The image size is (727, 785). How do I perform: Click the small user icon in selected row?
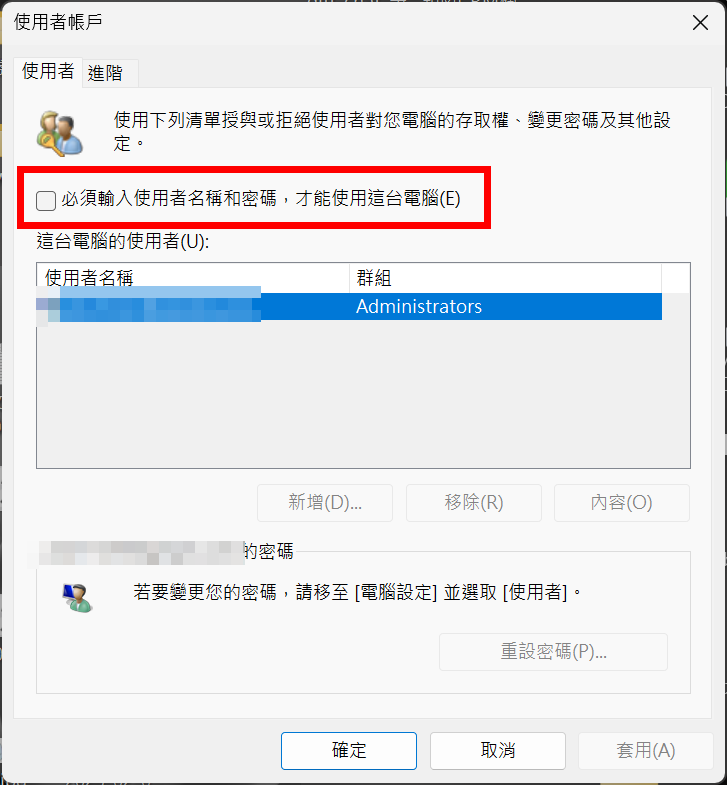tap(49, 306)
